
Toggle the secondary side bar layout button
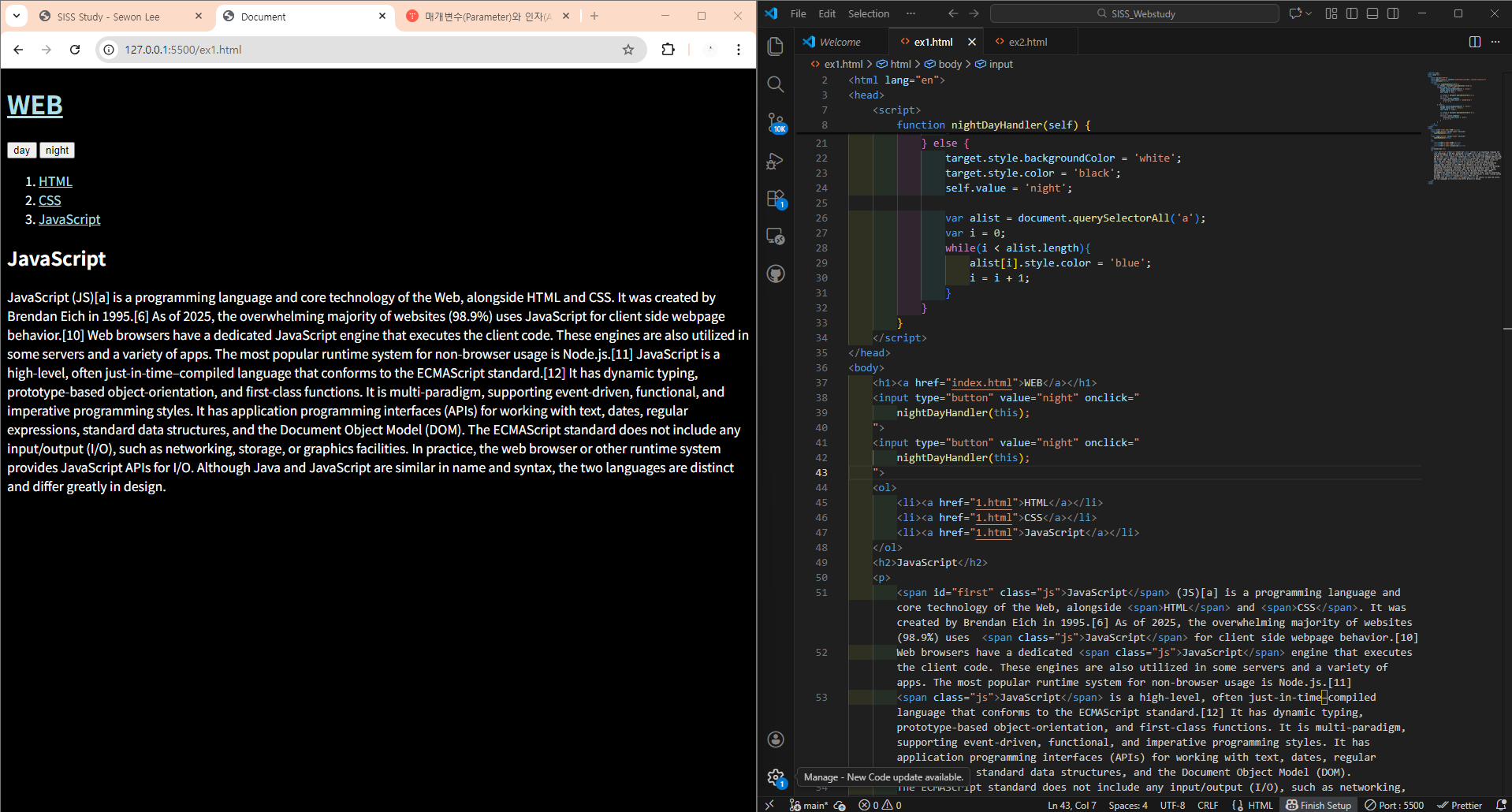click(1393, 13)
